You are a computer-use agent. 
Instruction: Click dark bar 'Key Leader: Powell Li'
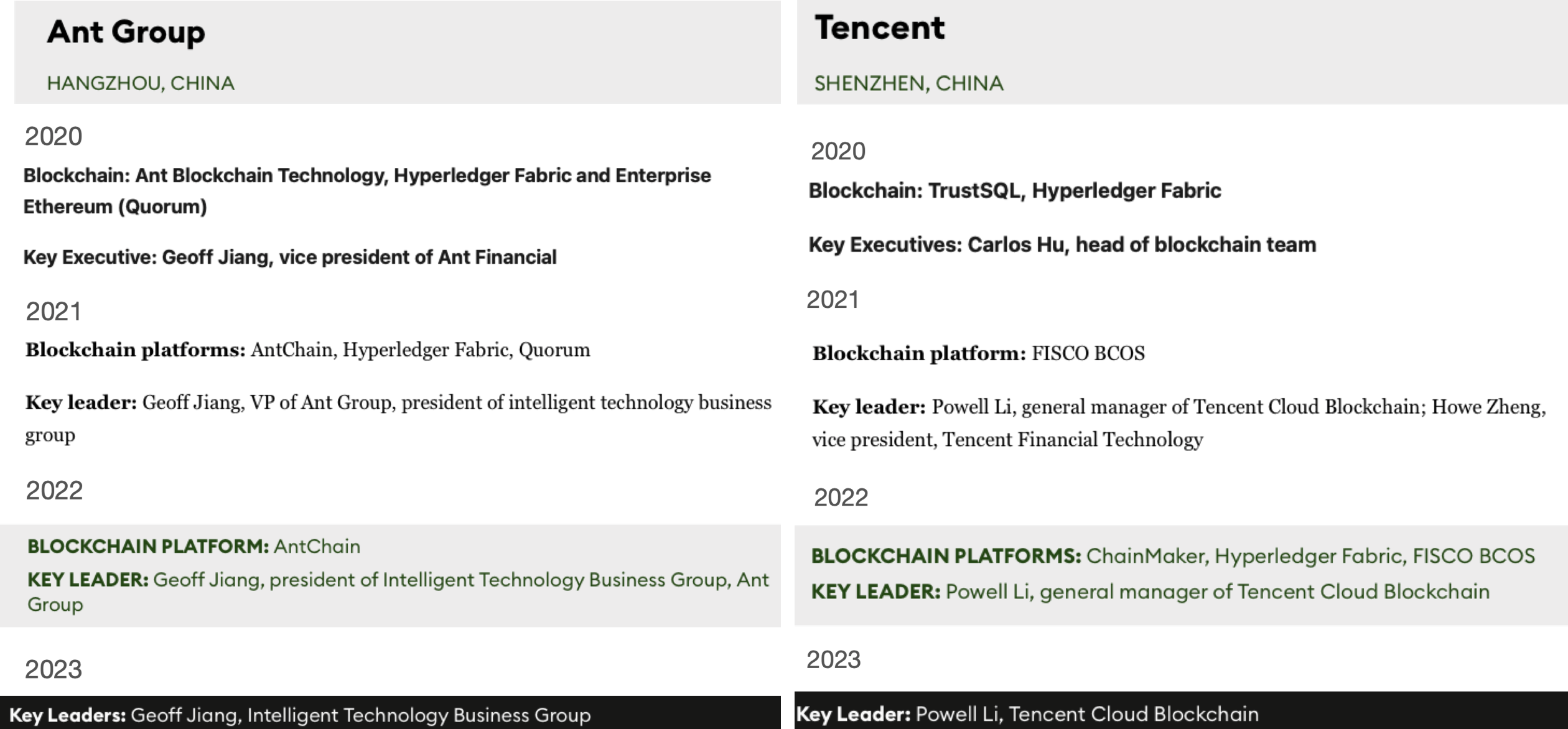(1027, 714)
